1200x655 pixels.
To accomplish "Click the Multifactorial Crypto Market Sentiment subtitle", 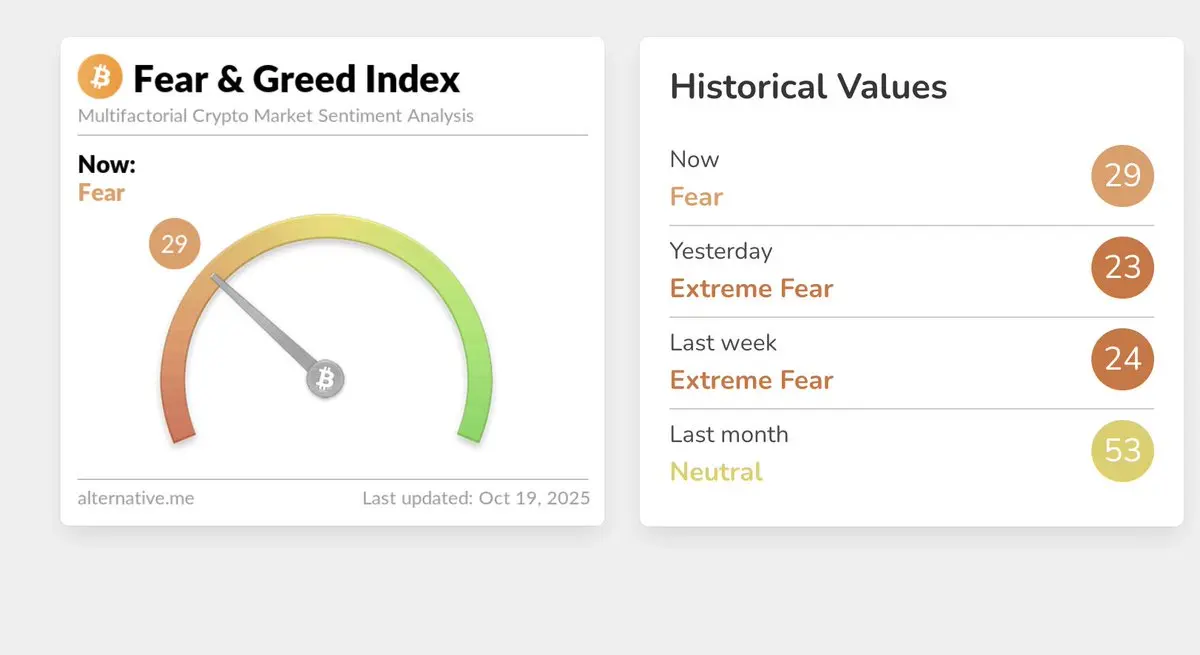I will coord(276,116).
